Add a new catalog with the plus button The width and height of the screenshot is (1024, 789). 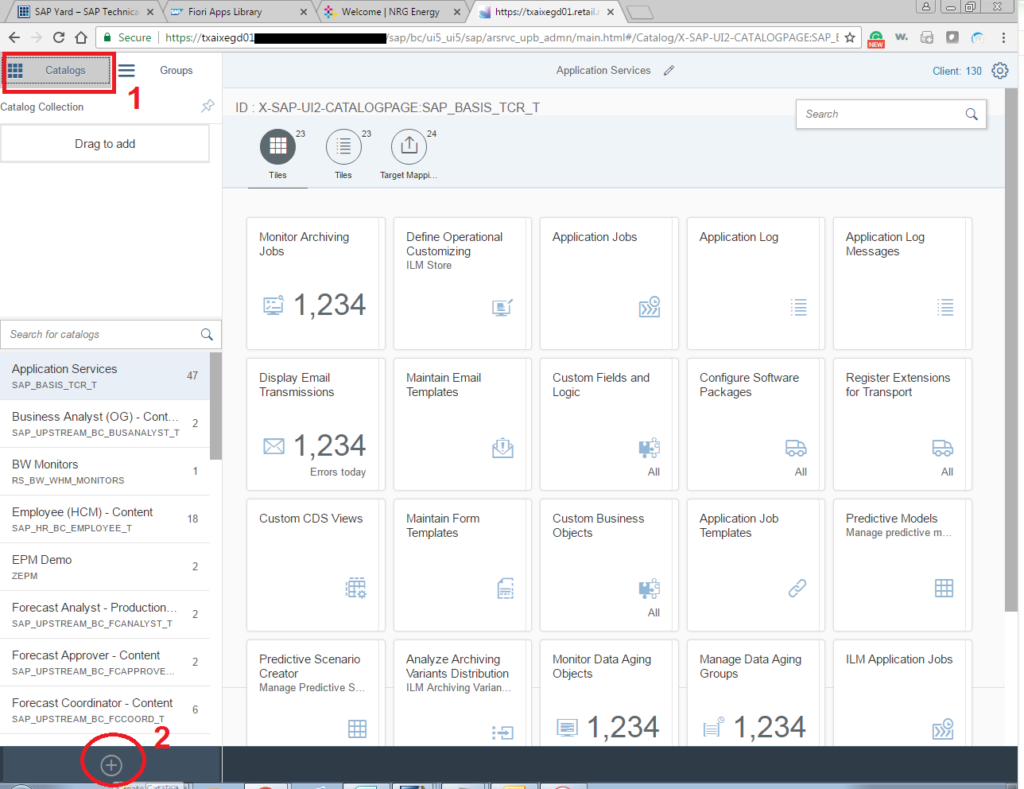coord(112,765)
